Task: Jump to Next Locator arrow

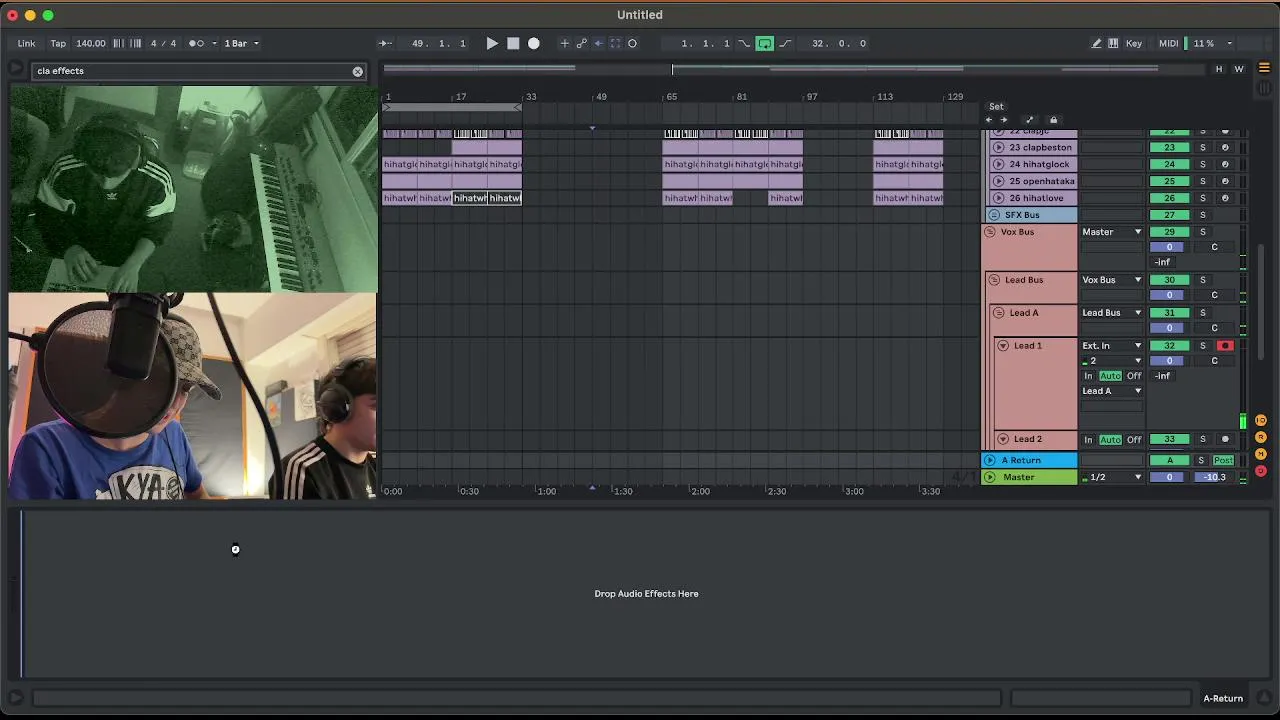Action: (1004, 120)
